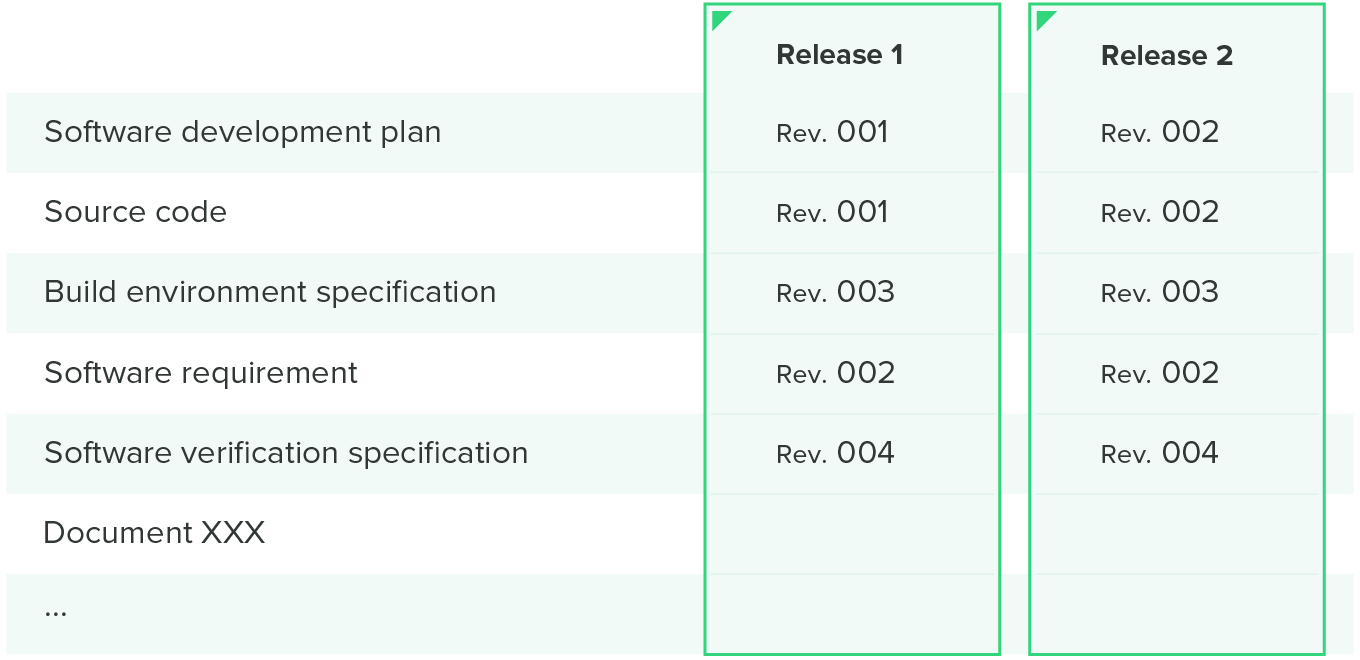Select the Software verification specification row
The width and height of the screenshot is (1360, 660).
[x=286, y=453]
